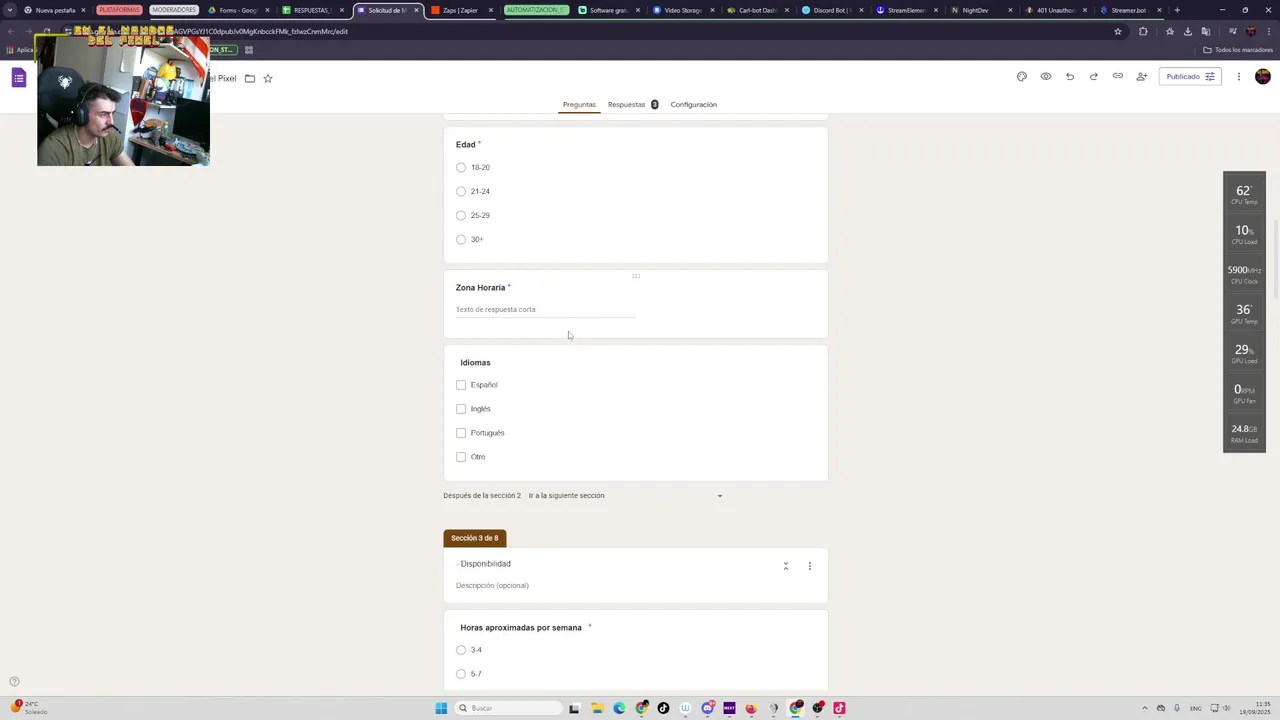
Task: Select the 25-29 age option
Action: click(461, 216)
